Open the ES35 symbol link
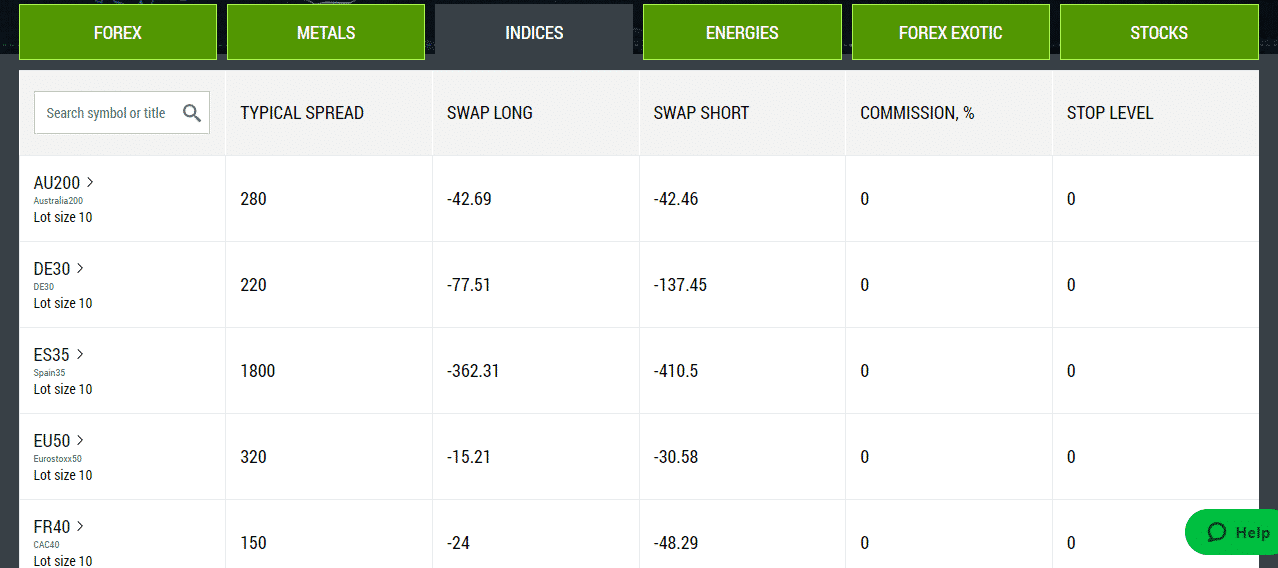Viewport: 1278px width, 568px height. click(x=53, y=354)
